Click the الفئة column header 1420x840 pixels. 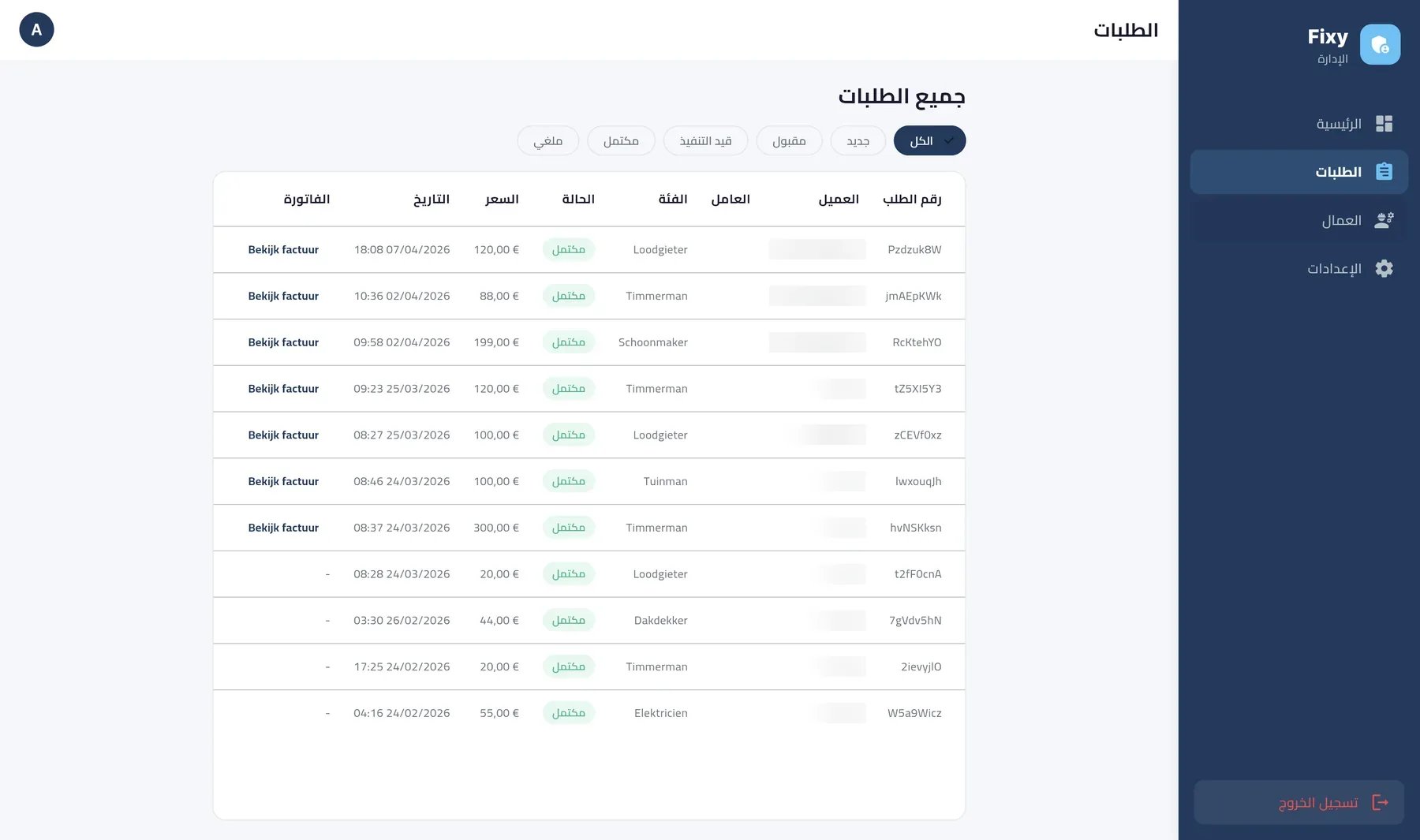[673, 199]
